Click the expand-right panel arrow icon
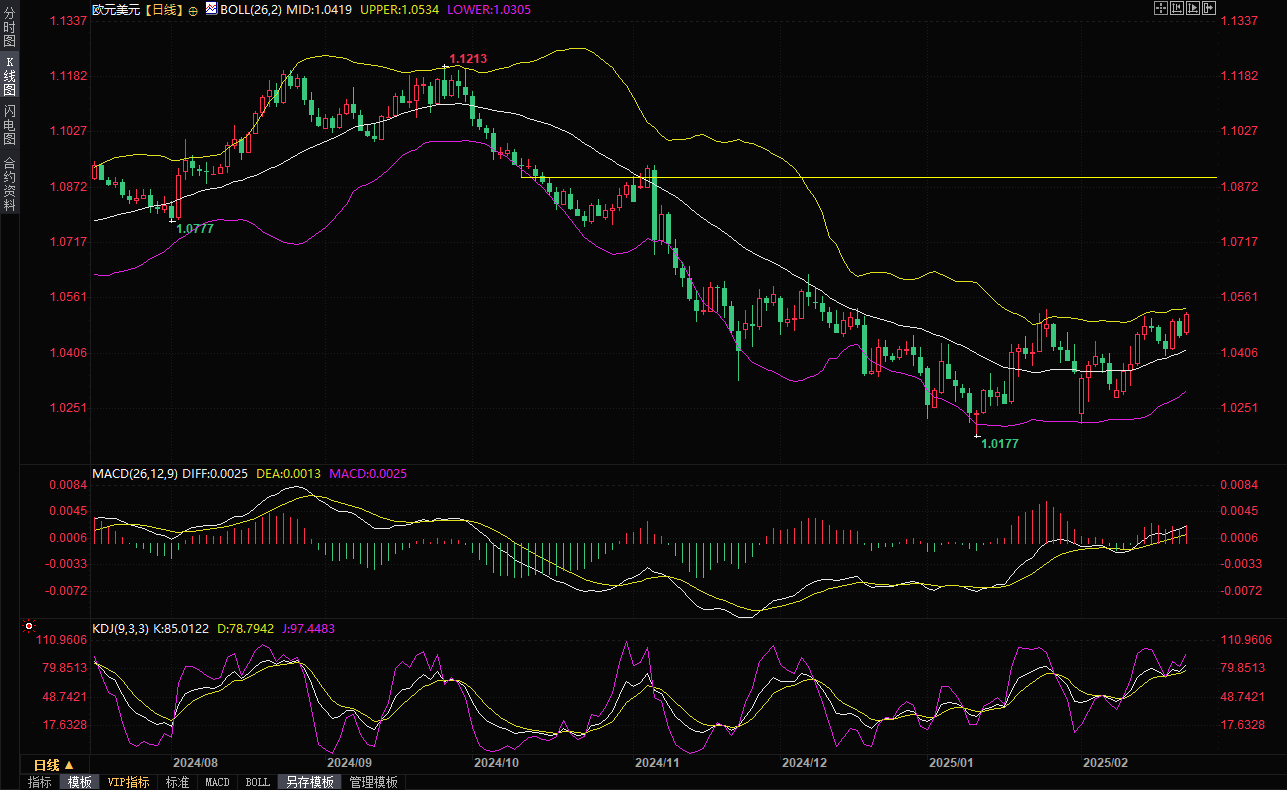Viewport: 1287px width, 790px height. [1209, 8]
